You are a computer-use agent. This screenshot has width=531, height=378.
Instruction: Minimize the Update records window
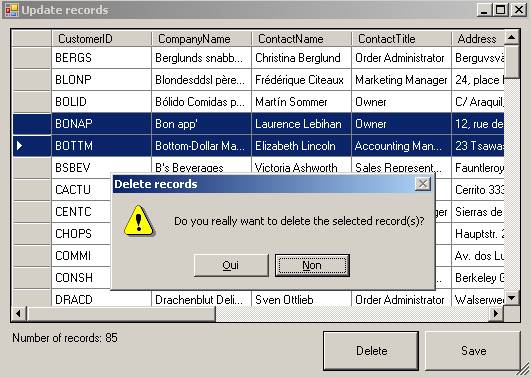pyautogui.click(x=484, y=9)
